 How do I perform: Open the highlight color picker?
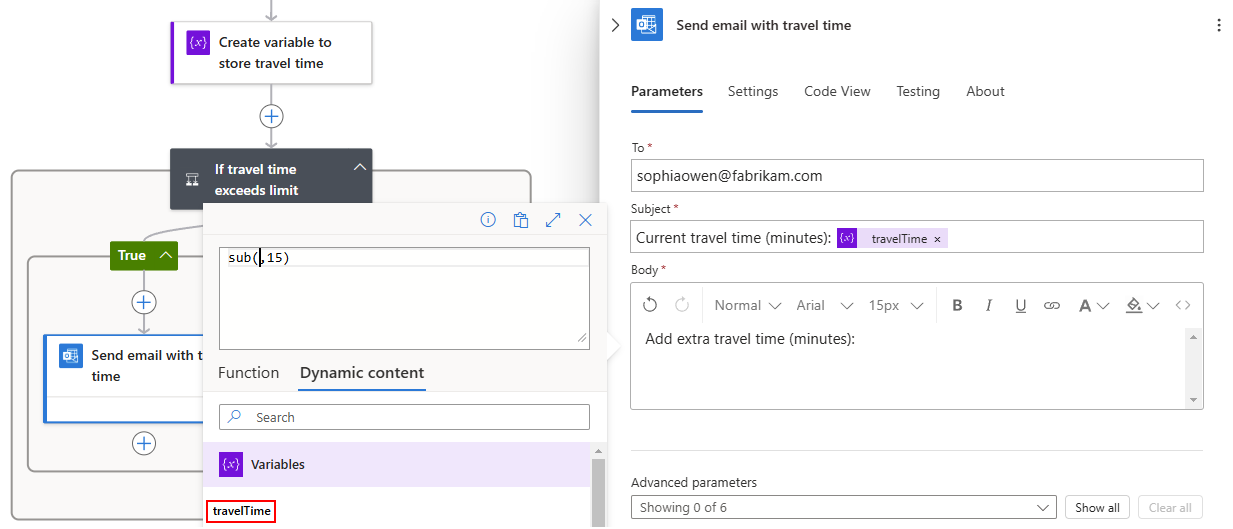pos(1142,305)
